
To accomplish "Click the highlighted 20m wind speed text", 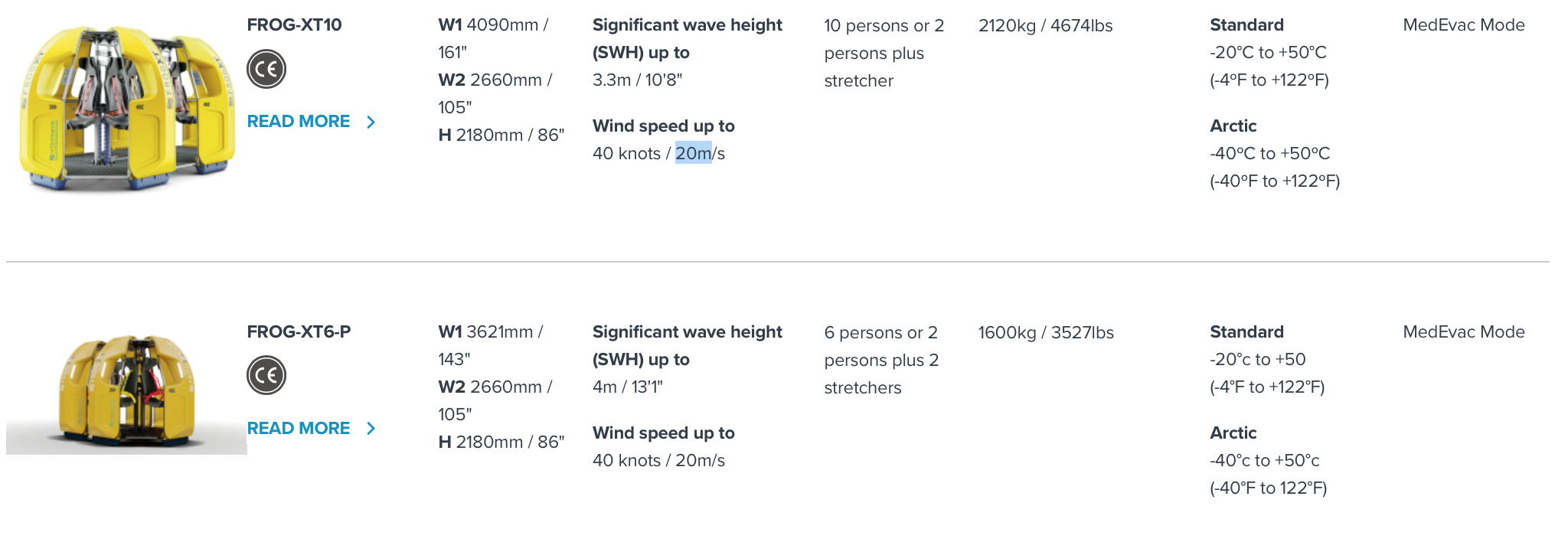I will 694,153.
